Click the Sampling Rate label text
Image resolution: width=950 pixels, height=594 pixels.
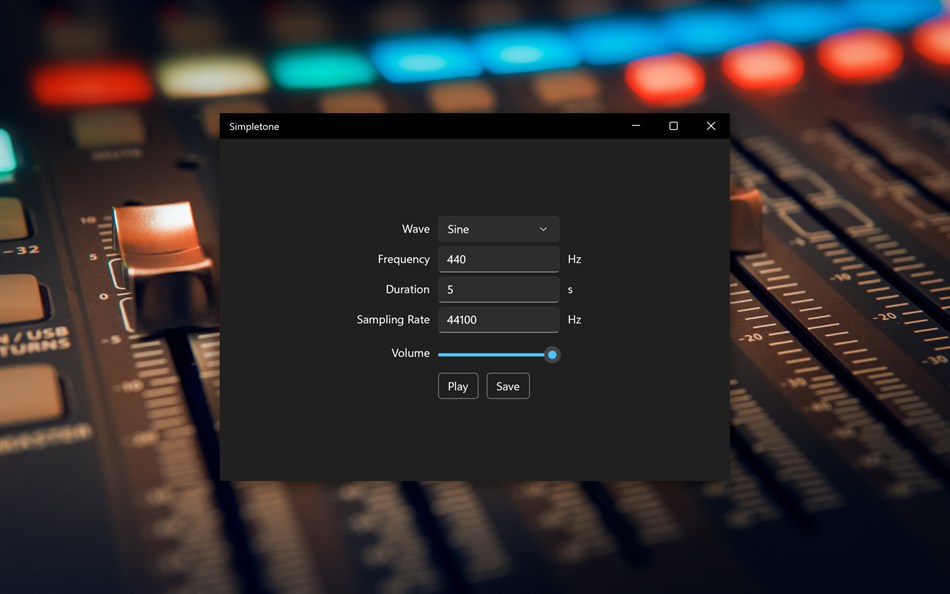tap(393, 320)
